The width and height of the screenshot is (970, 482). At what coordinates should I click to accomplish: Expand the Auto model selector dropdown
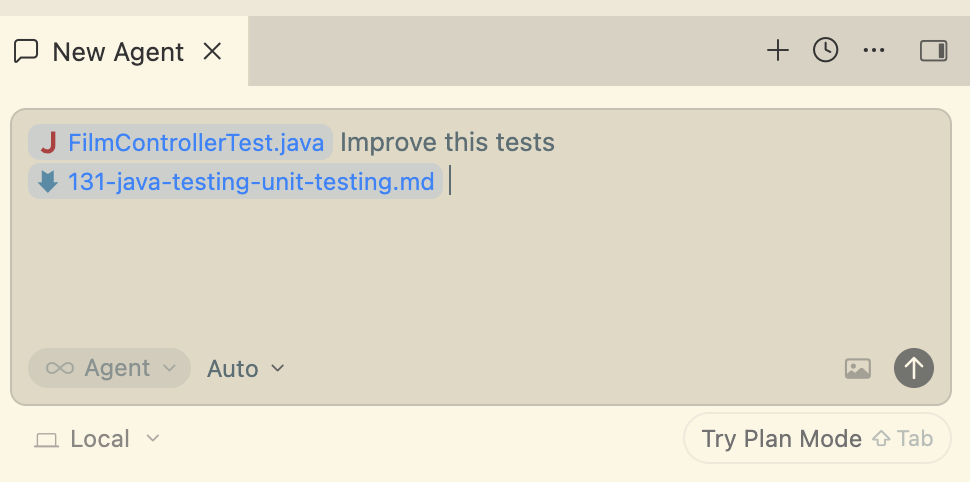(246, 368)
